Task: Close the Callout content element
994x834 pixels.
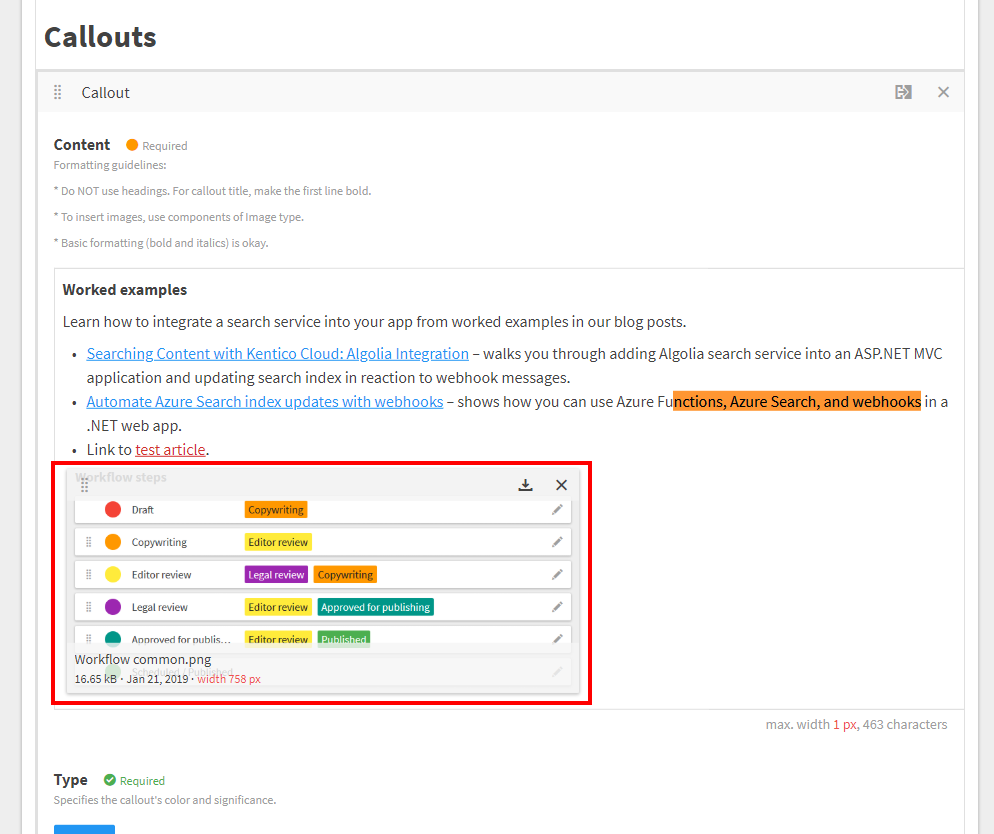Action: pos(943,91)
